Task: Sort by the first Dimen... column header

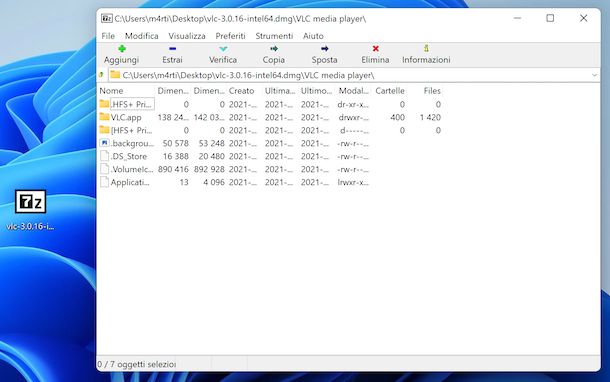Action: point(173,91)
